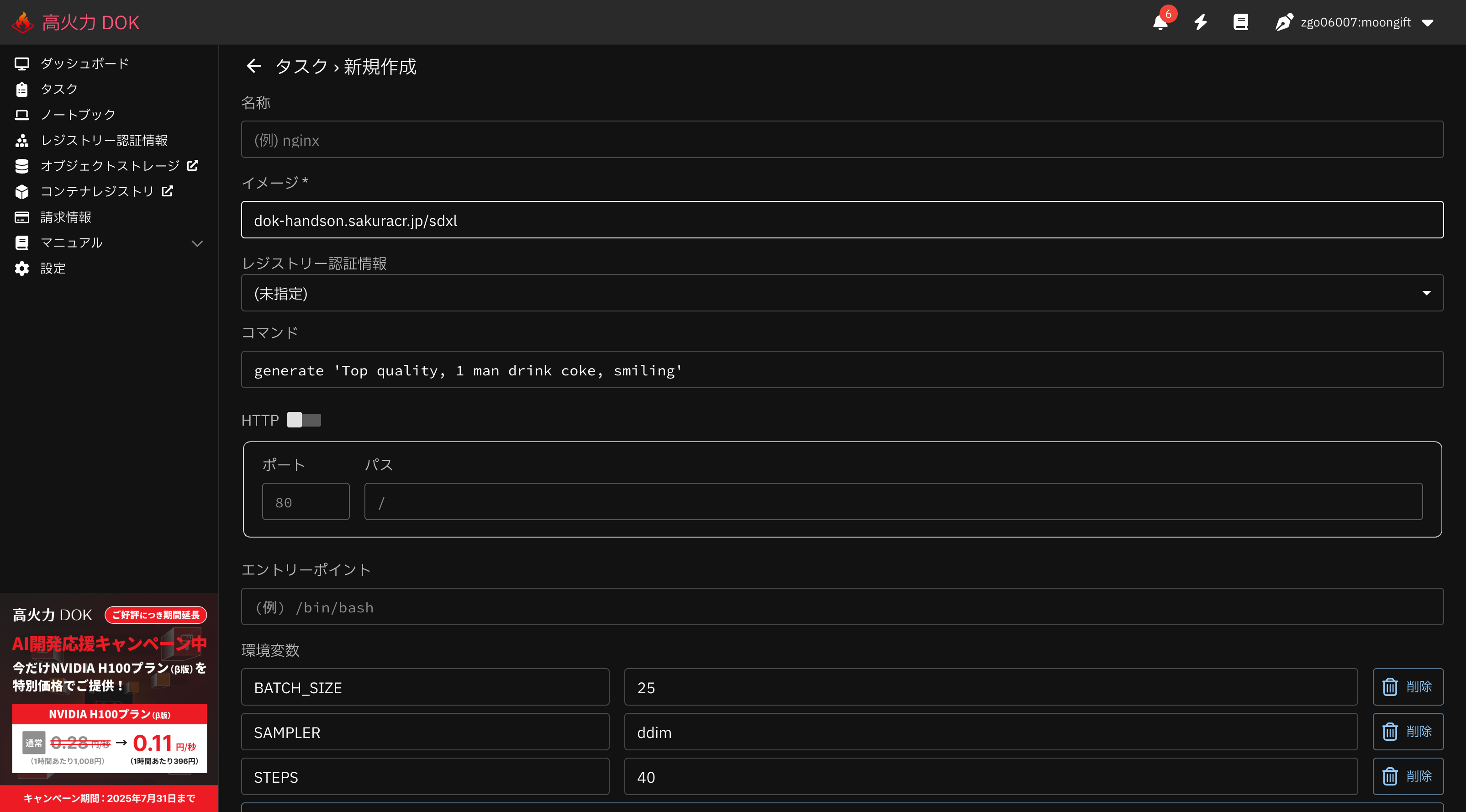Click the trash icon for BATCH_SIZE row
Viewport: 1466px width, 812px height.
1390,687
